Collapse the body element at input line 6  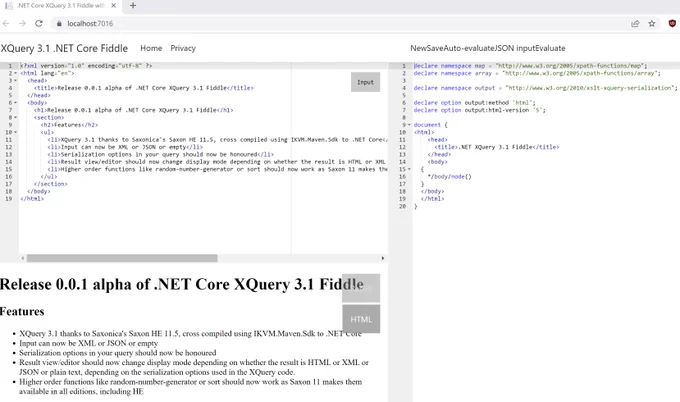pos(16,103)
